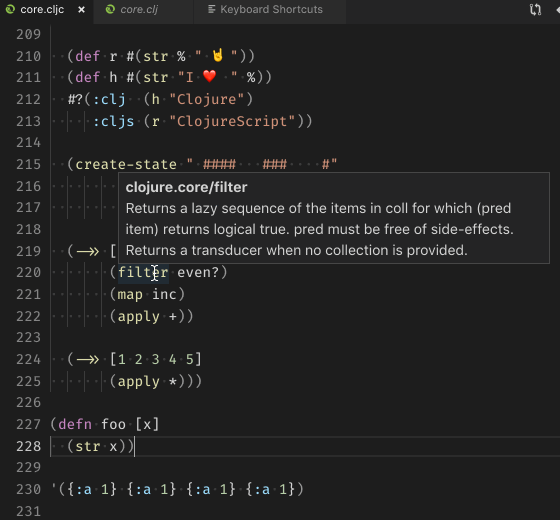Close the core.cljc tab

click(x=81, y=10)
